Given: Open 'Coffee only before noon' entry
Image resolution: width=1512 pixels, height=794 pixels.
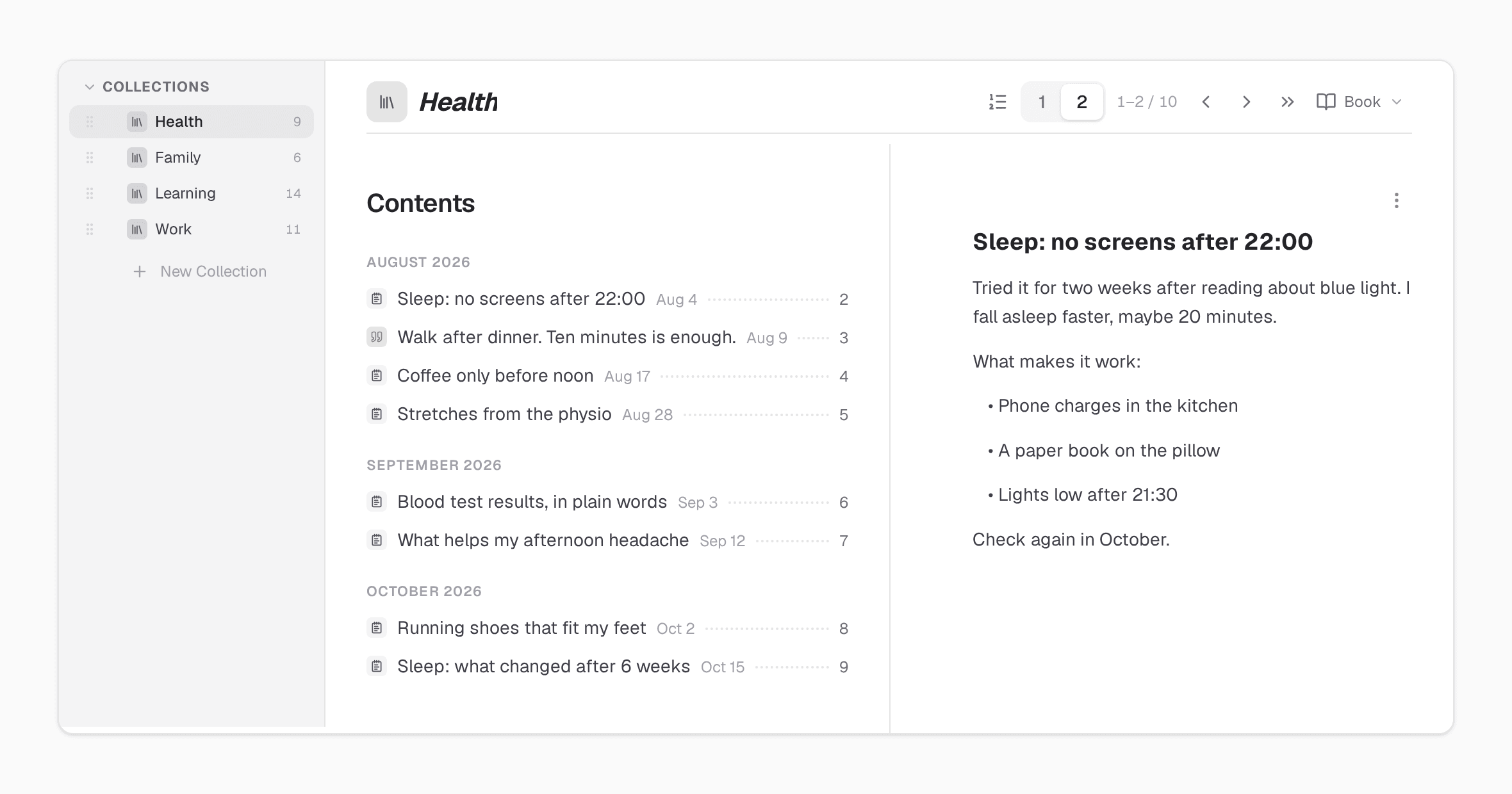Looking at the screenshot, I should (607, 376).
